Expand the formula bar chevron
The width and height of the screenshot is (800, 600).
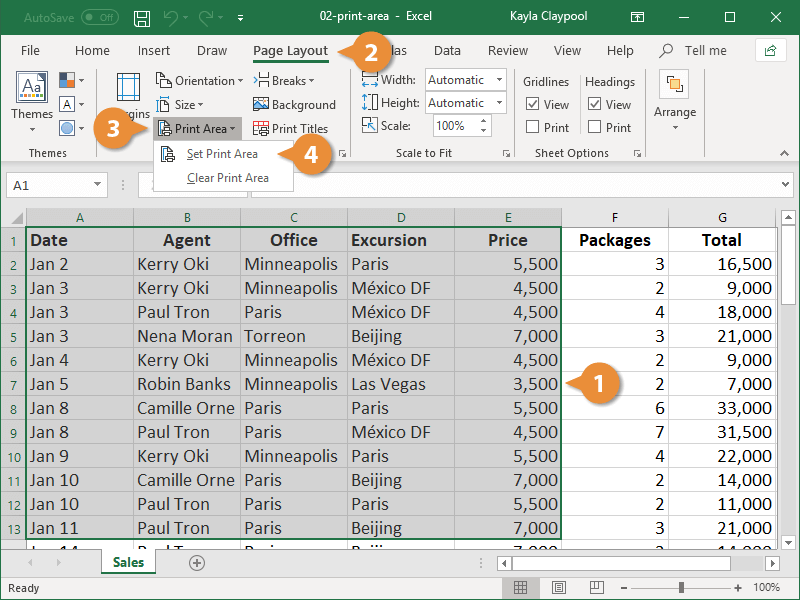click(x=785, y=185)
